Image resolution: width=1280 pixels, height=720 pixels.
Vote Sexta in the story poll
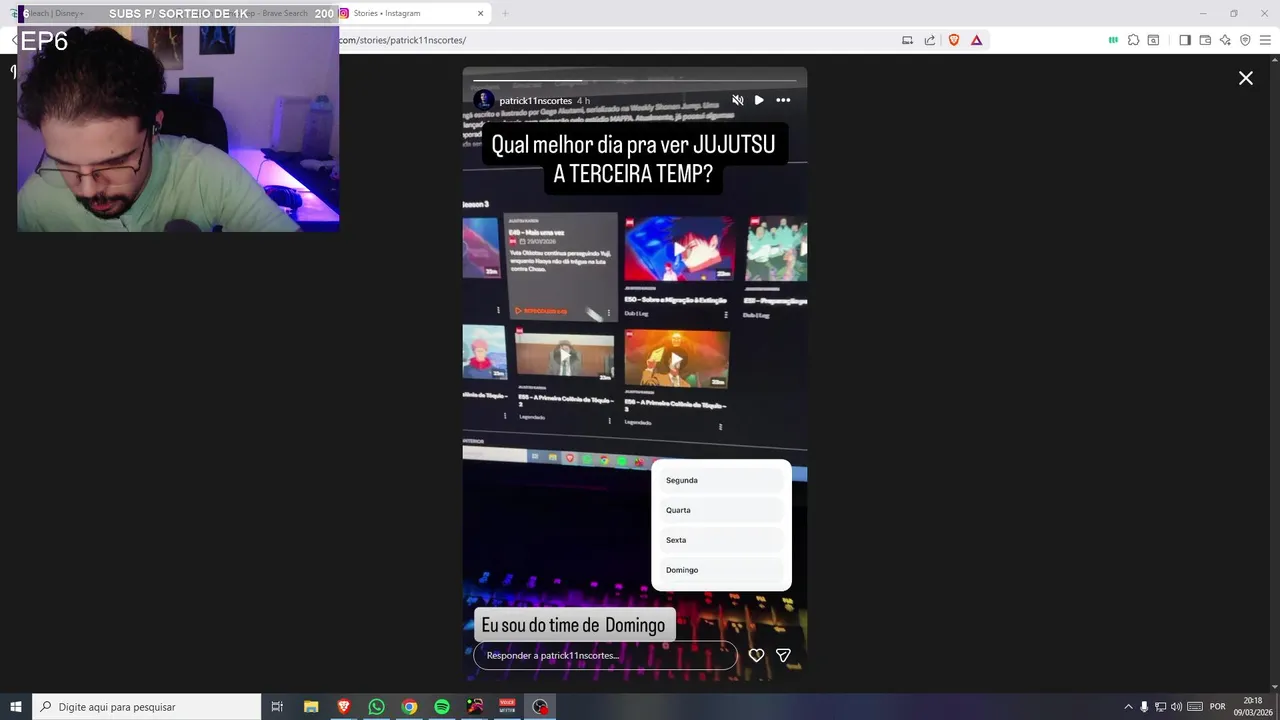[x=721, y=540]
